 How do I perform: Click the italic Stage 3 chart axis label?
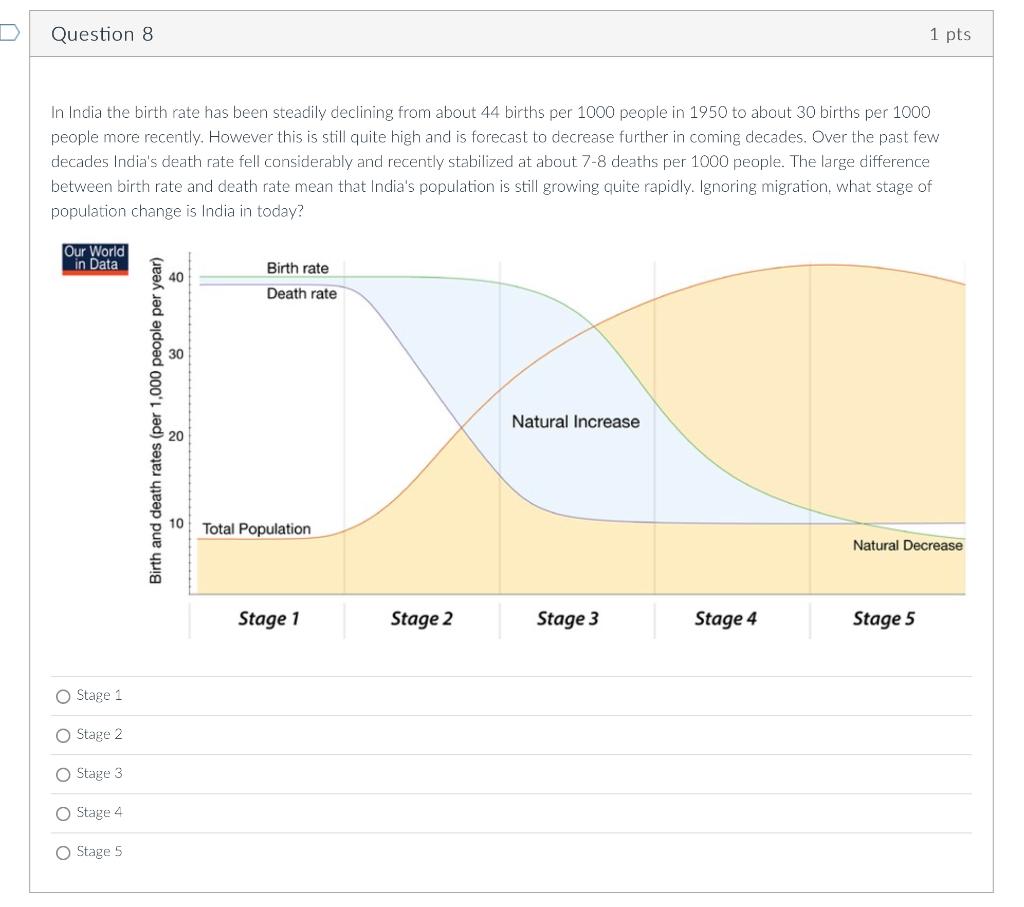point(567,619)
